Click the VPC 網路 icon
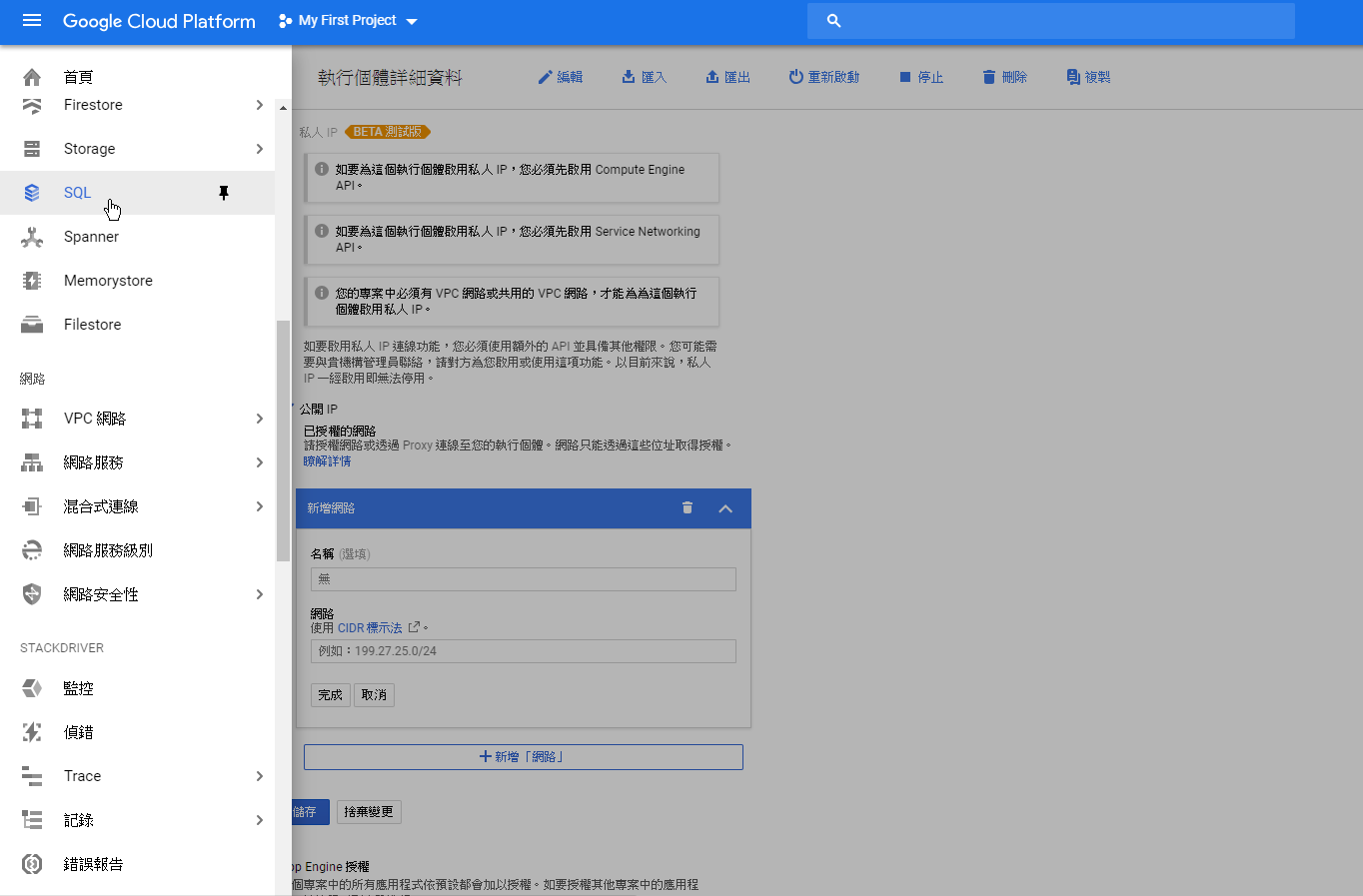Image resolution: width=1363 pixels, height=896 pixels. [x=32, y=419]
